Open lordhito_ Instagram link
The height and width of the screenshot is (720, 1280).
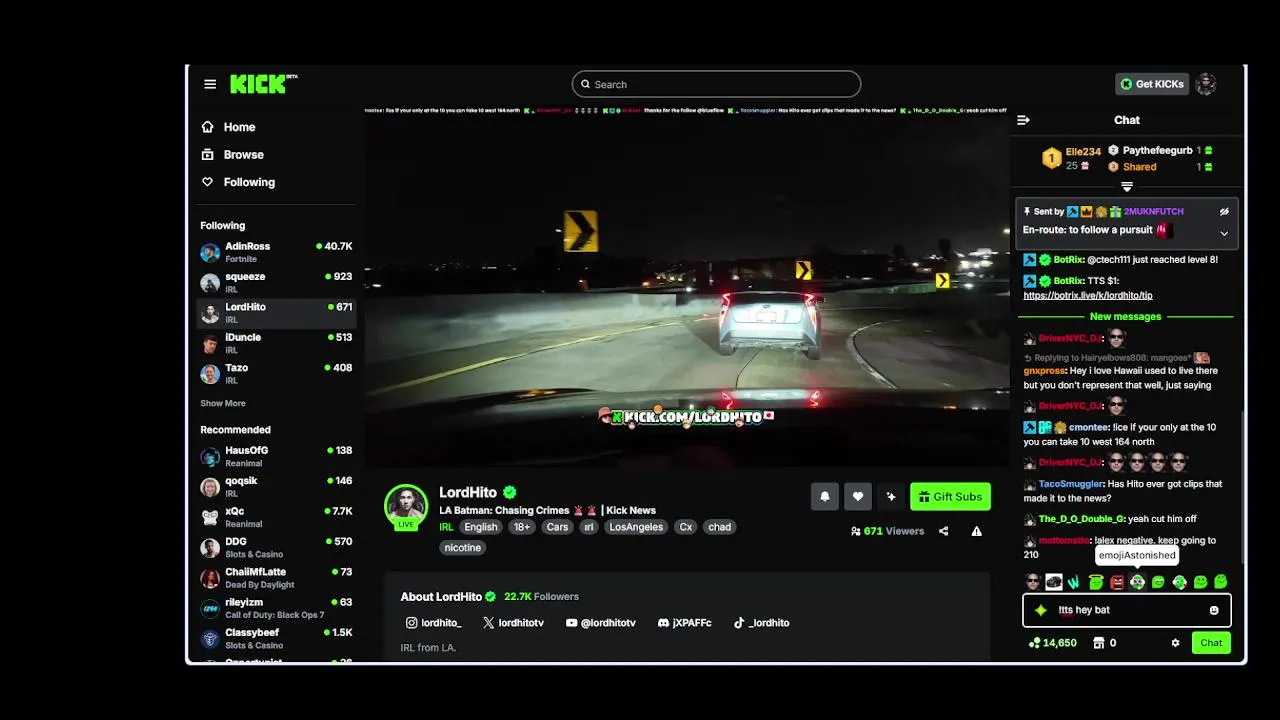point(434,623)
